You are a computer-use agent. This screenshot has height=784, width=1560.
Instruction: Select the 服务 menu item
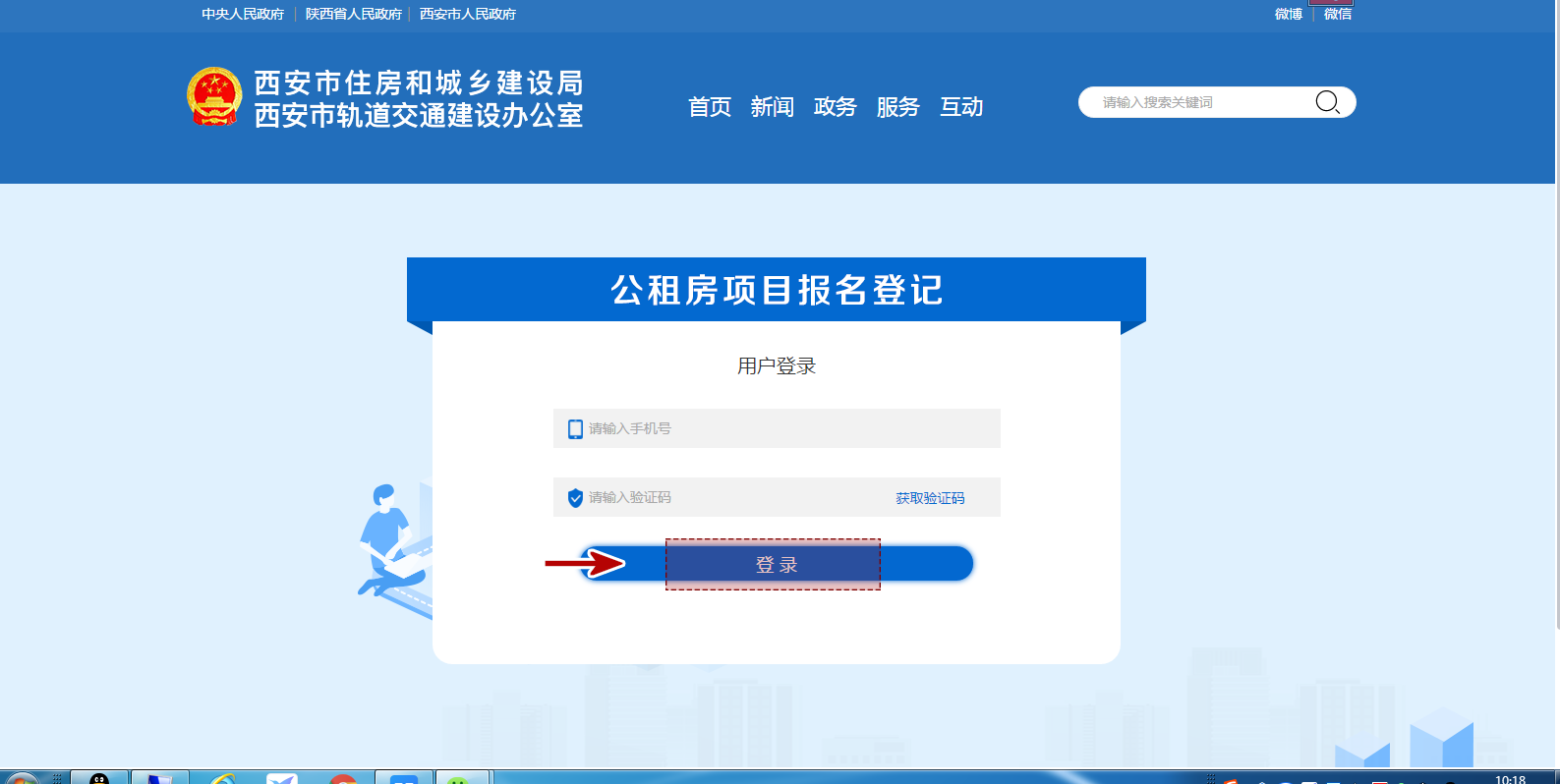898,107
